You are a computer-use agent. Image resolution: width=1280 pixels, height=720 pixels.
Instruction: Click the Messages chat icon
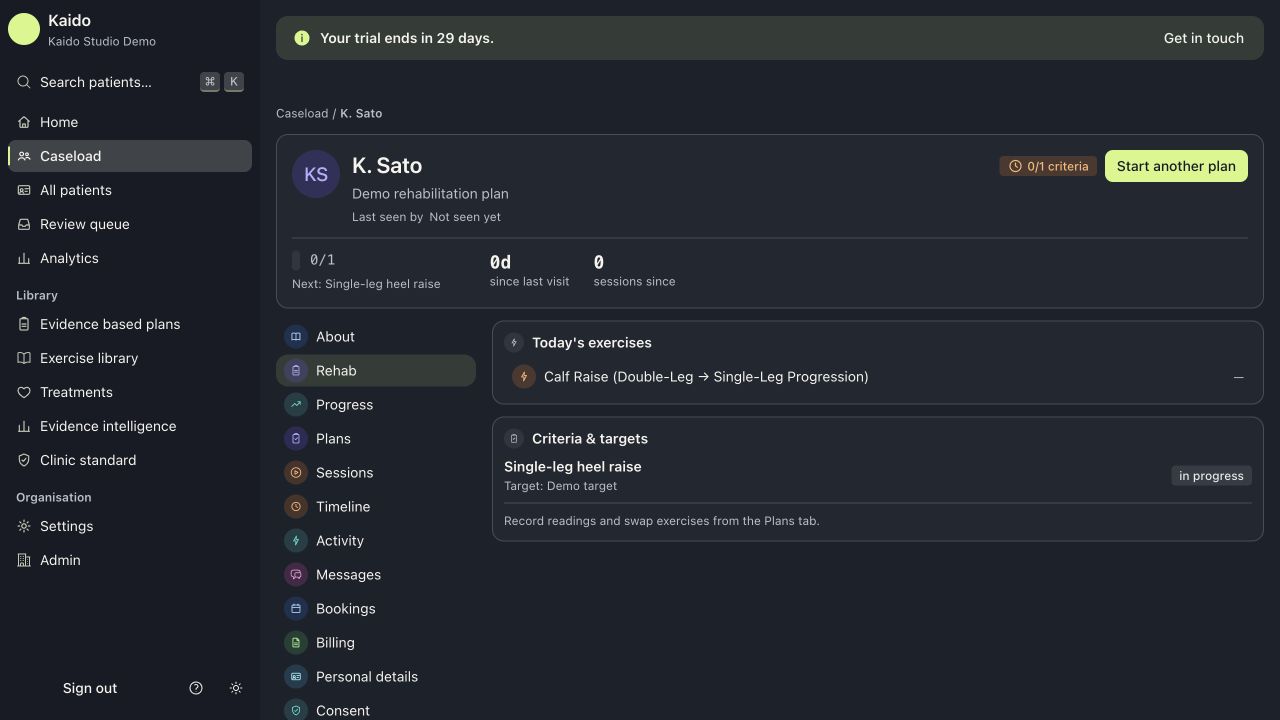tap(296, 575)
